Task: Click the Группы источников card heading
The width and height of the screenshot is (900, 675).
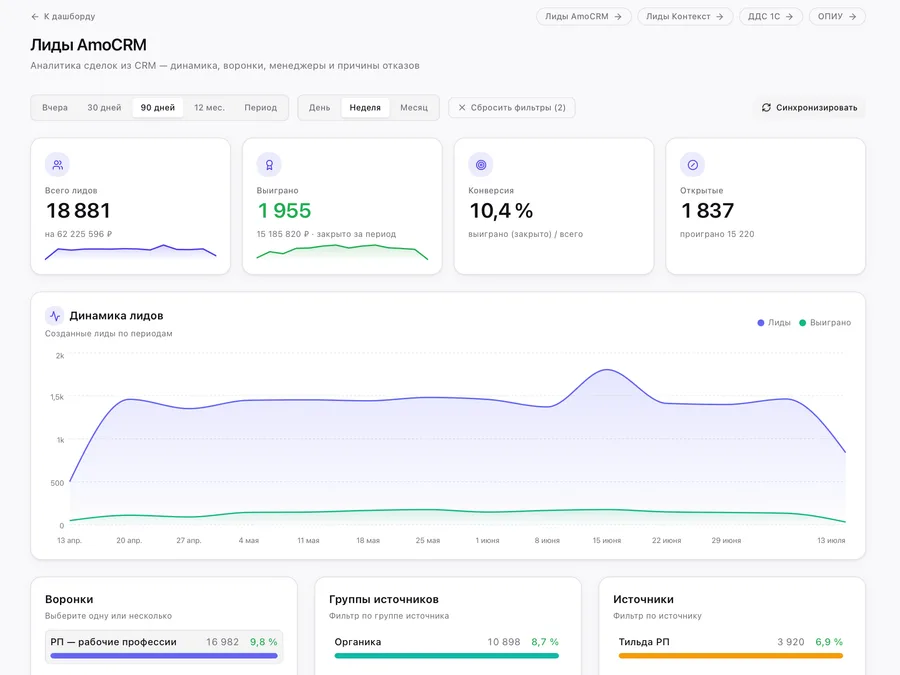Action: [384, 599]
